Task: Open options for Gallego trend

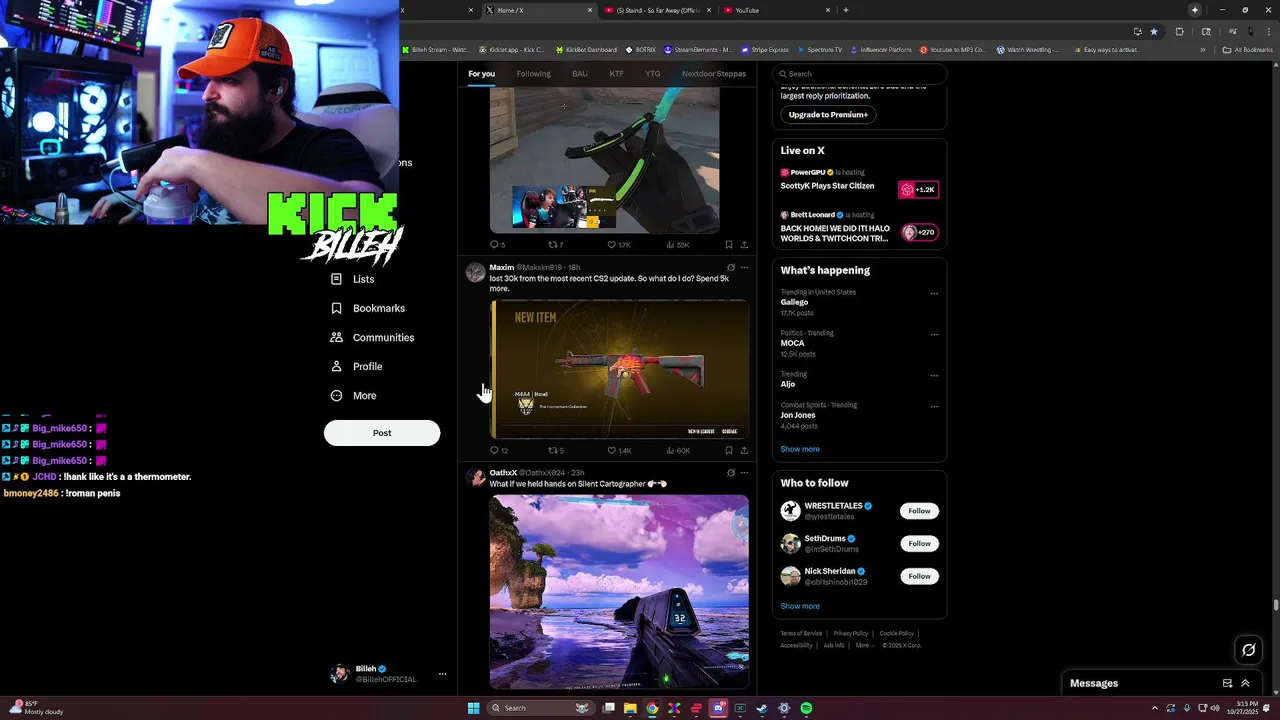Action: pyautogui.click(x=934, y=294)
